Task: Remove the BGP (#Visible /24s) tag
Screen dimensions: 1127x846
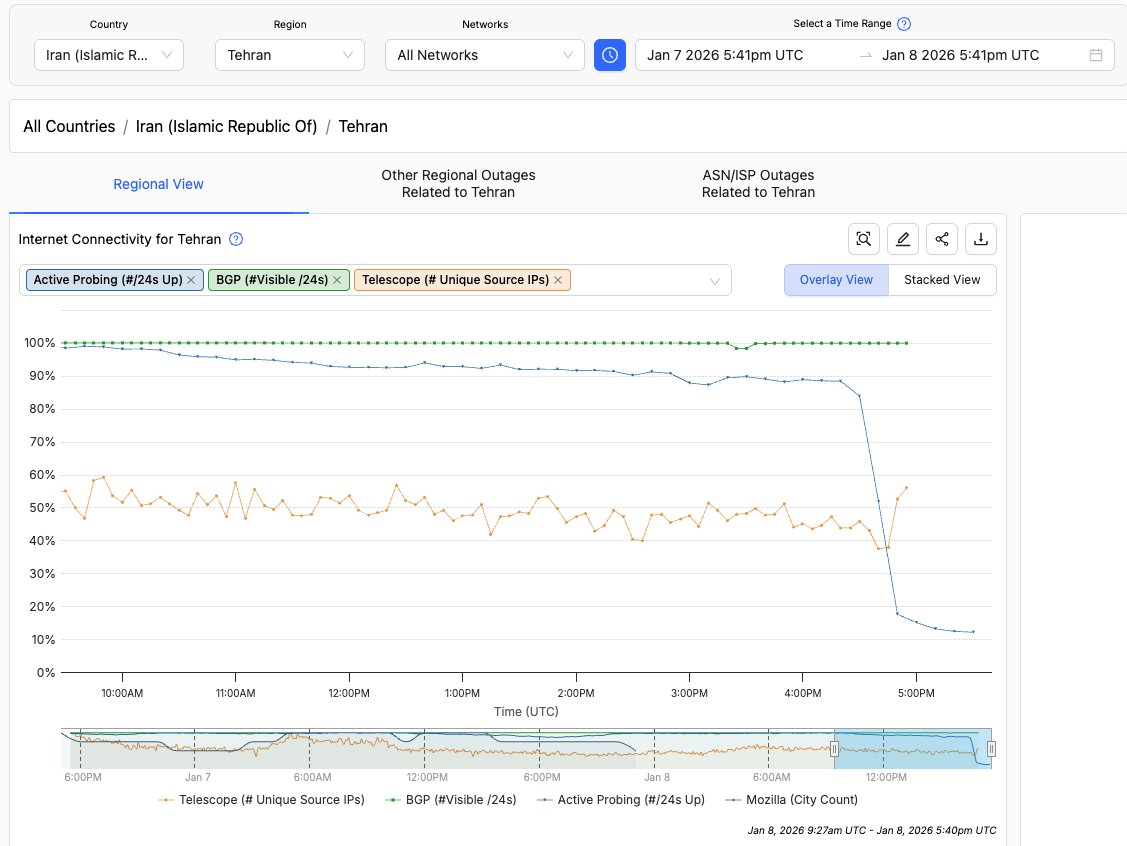Action: [x=337, y=280]
